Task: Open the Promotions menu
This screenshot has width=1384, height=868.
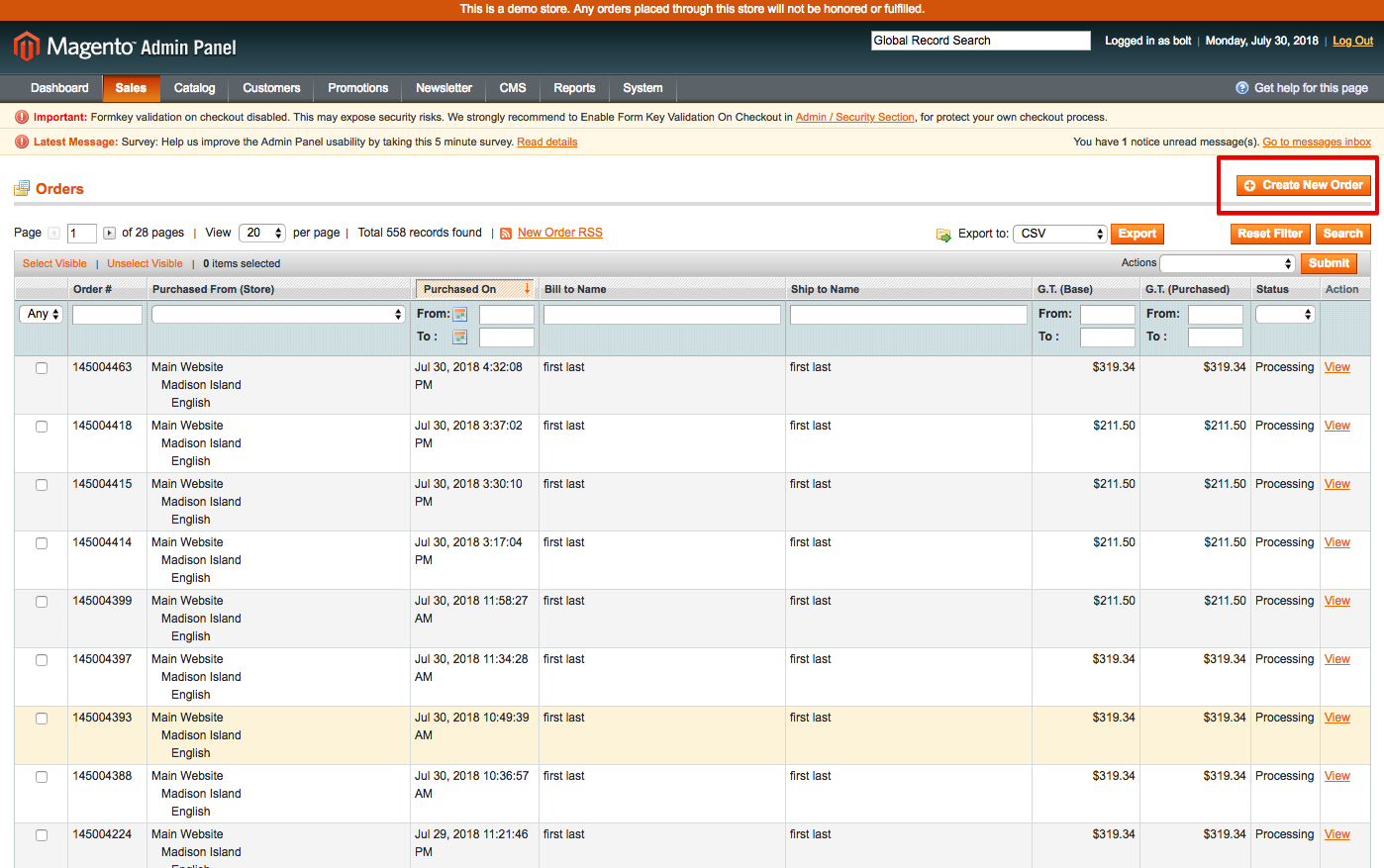Action: click(x=358, y=88)
